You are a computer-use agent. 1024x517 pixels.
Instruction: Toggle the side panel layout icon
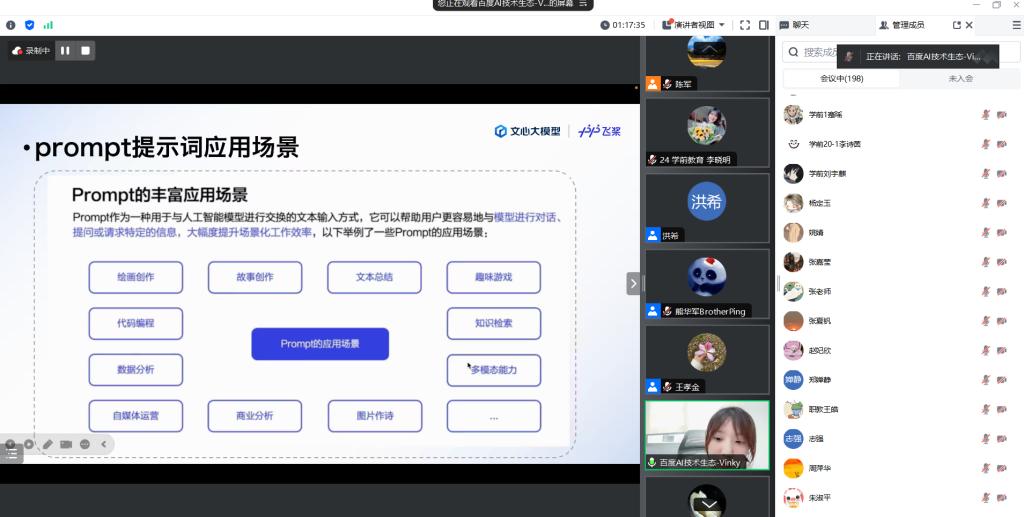tap(763, 25)
